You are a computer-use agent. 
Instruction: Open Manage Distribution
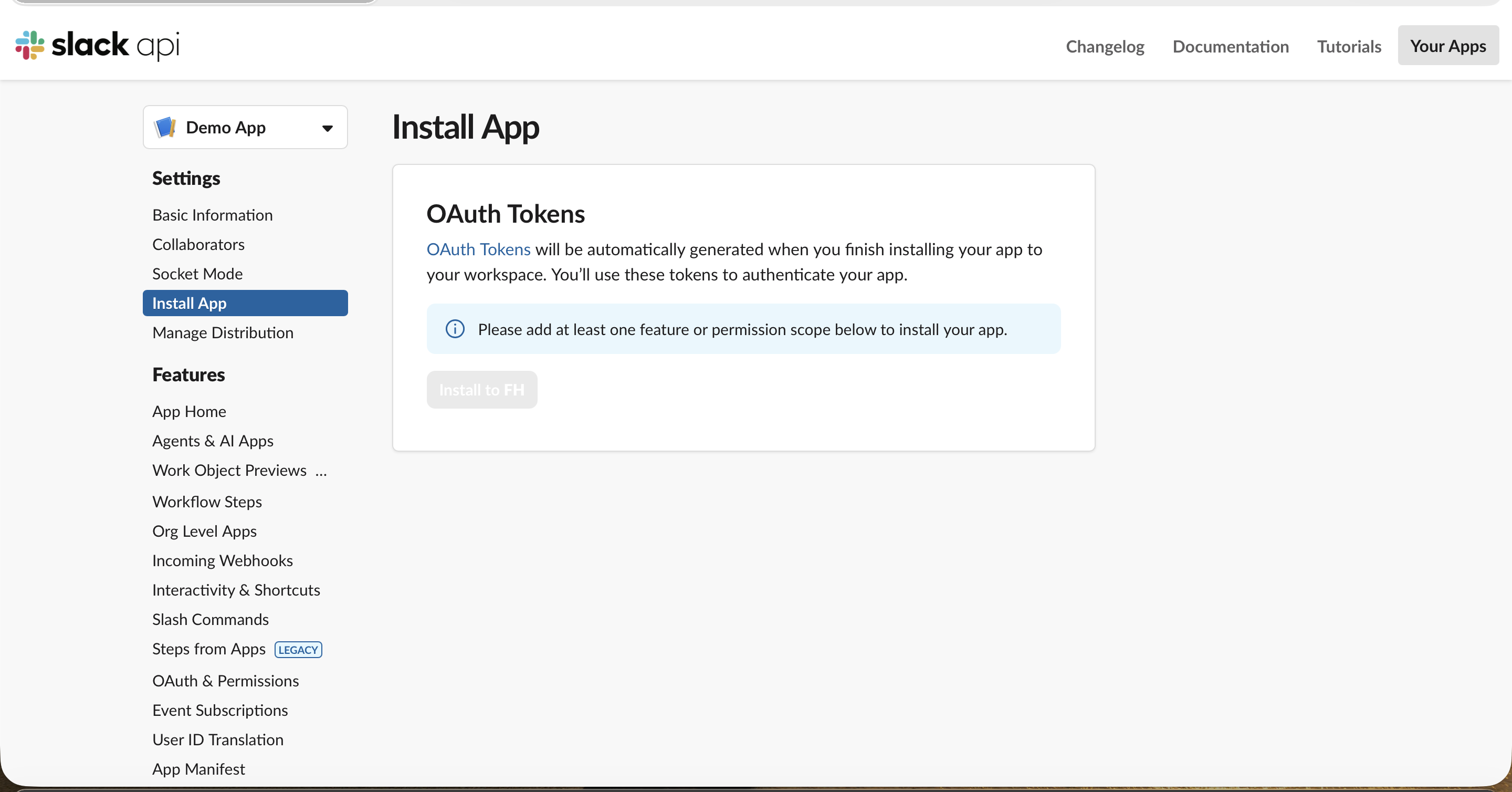pyautogui.click(x=223, y=332)
